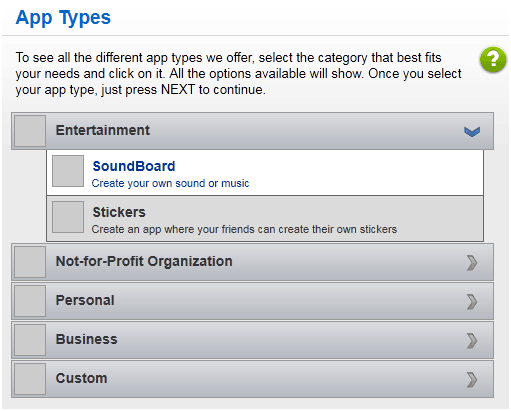Select the SoundBoard app type title
Viewport: 511px width, 411px height.
point(134,166)
